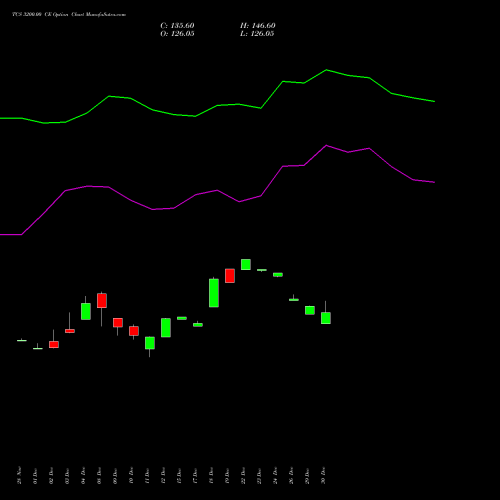The image size is (500, 500).
Task: Click the green candlestick for 29 Dec
Action: click(310, 310)
